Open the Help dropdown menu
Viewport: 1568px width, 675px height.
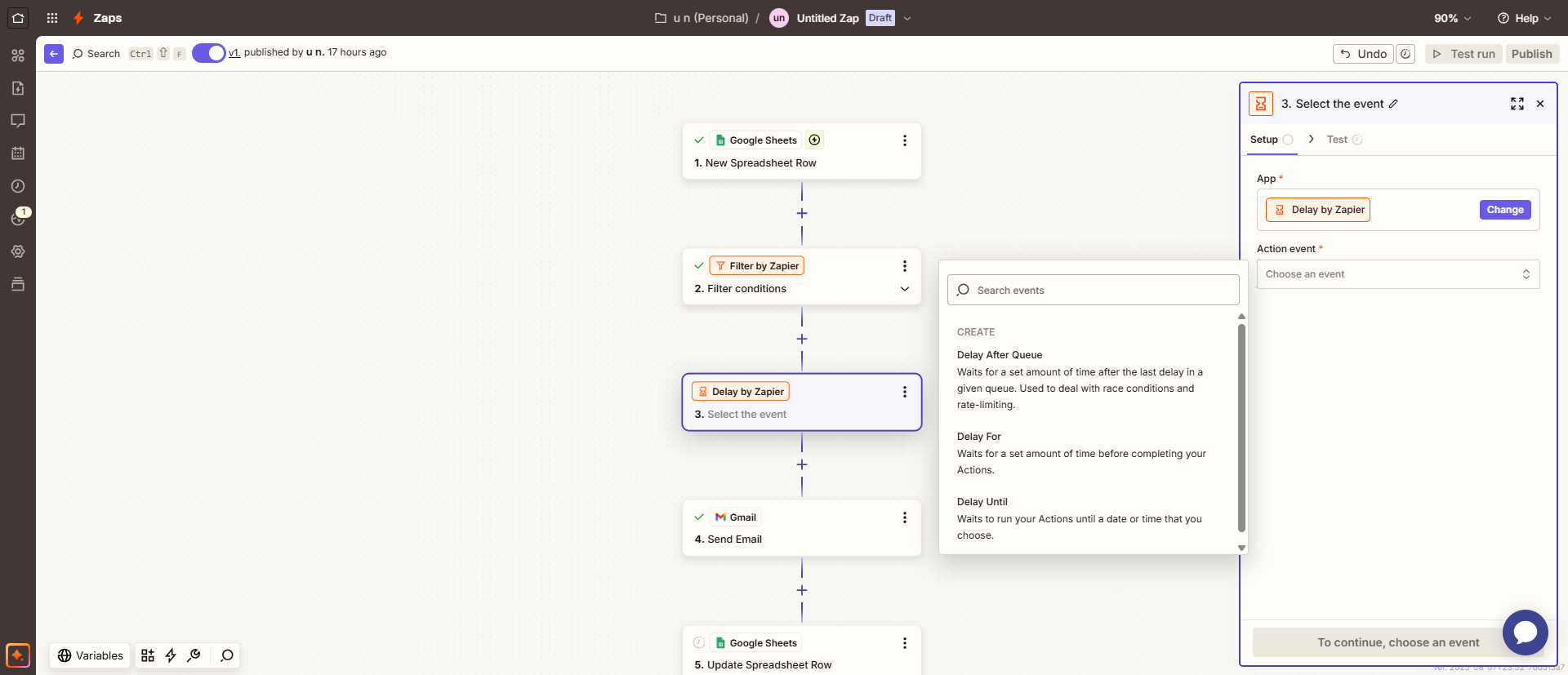(1524, 18)
